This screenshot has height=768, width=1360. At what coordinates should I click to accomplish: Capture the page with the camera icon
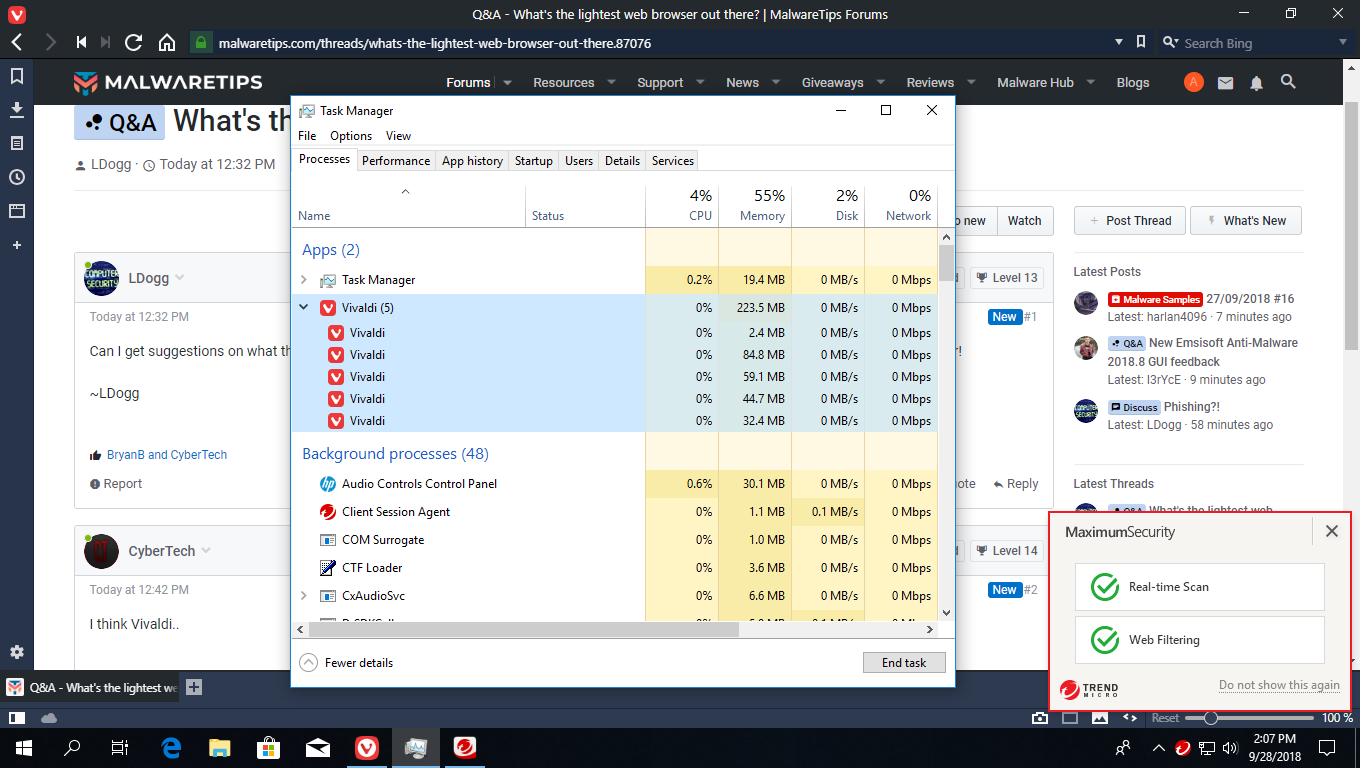(1041, 718)
